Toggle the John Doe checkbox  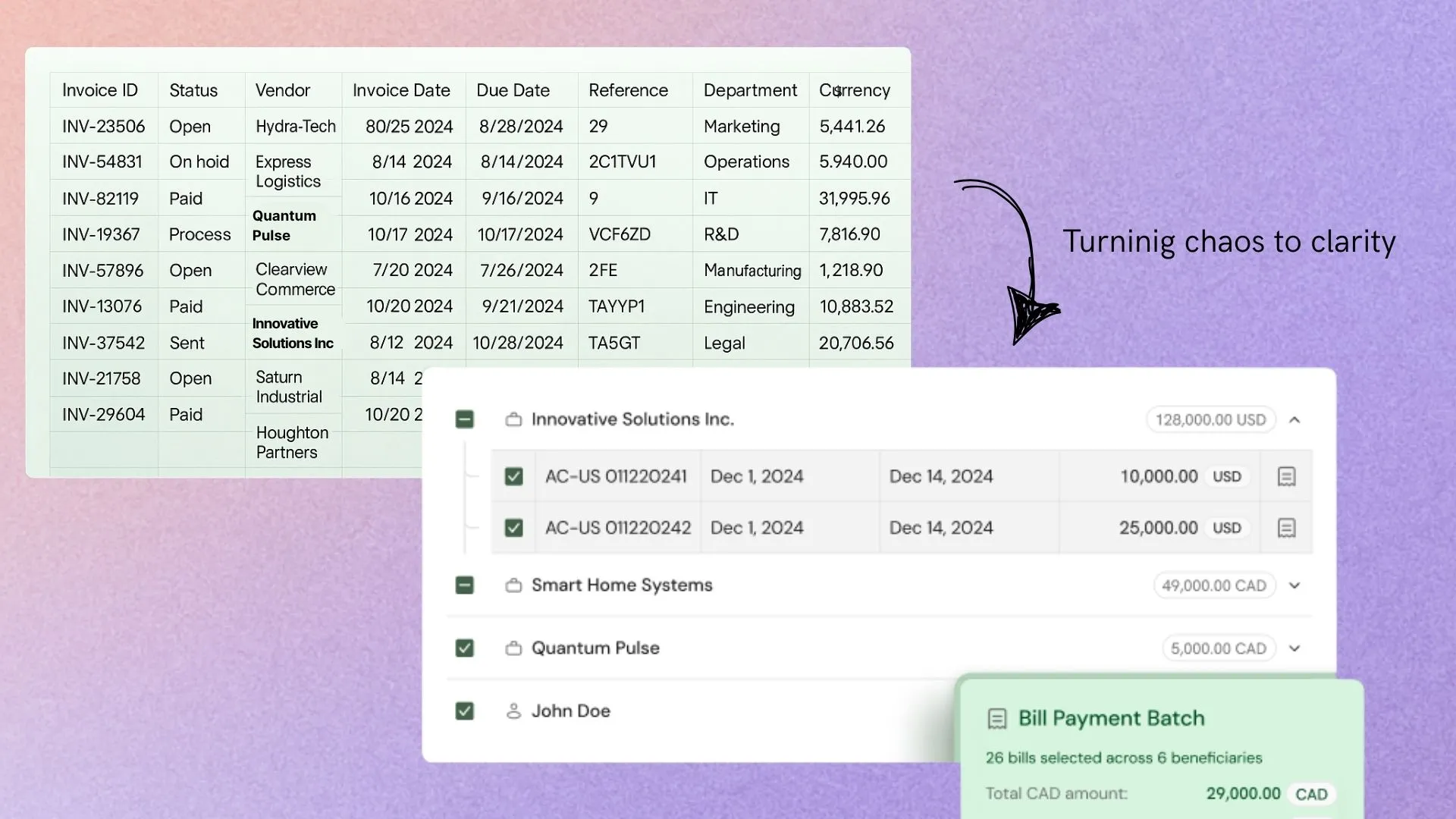[464, 711]
